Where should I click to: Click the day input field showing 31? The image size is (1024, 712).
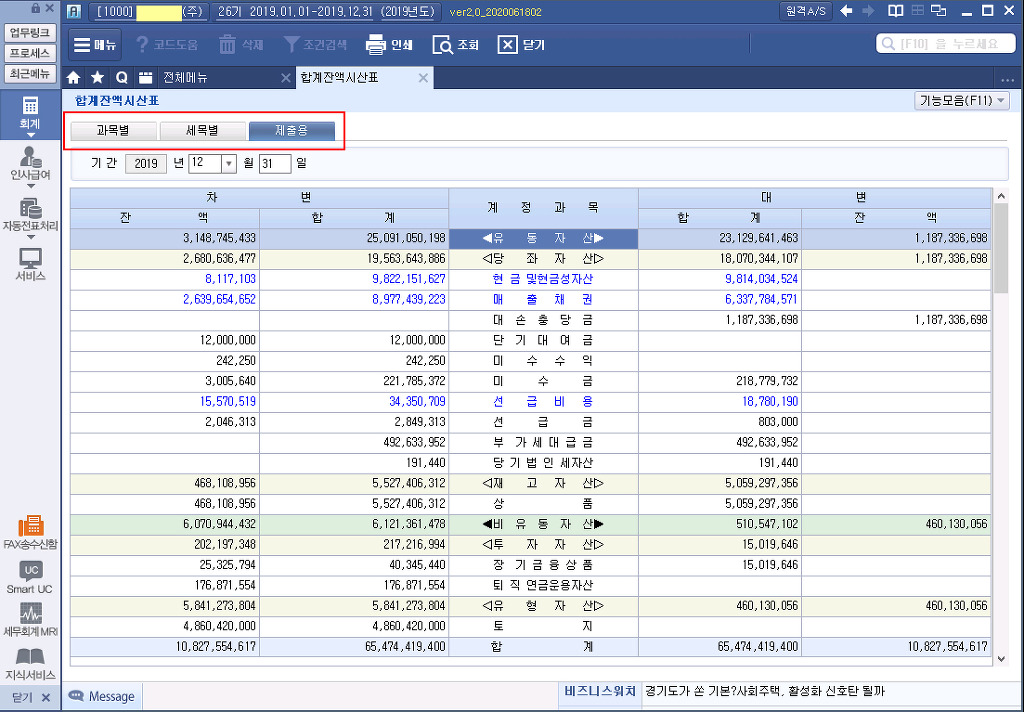click(274, 164)
